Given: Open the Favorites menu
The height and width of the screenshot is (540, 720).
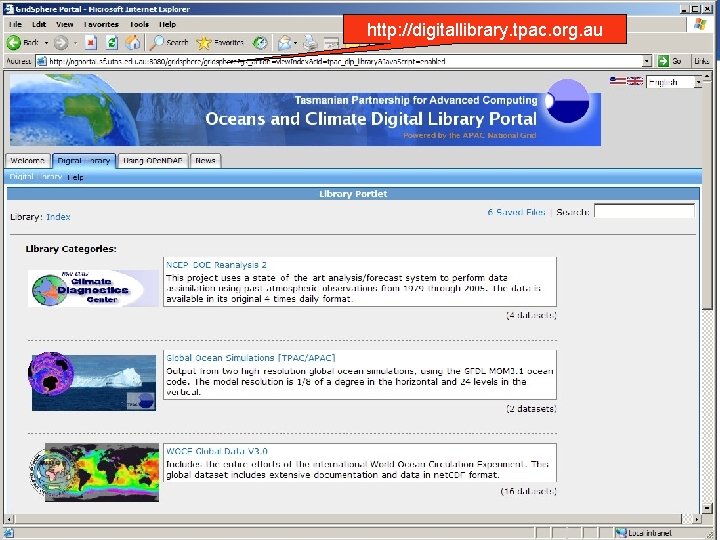Looking at the screenshot, I should pyautogui.click(x=101, y=24).
